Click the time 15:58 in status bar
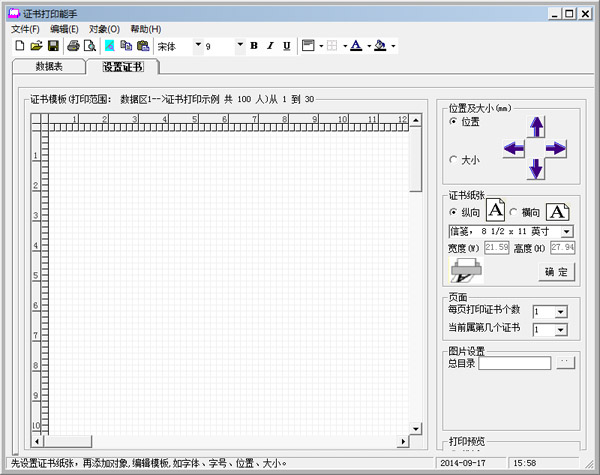 525,463
